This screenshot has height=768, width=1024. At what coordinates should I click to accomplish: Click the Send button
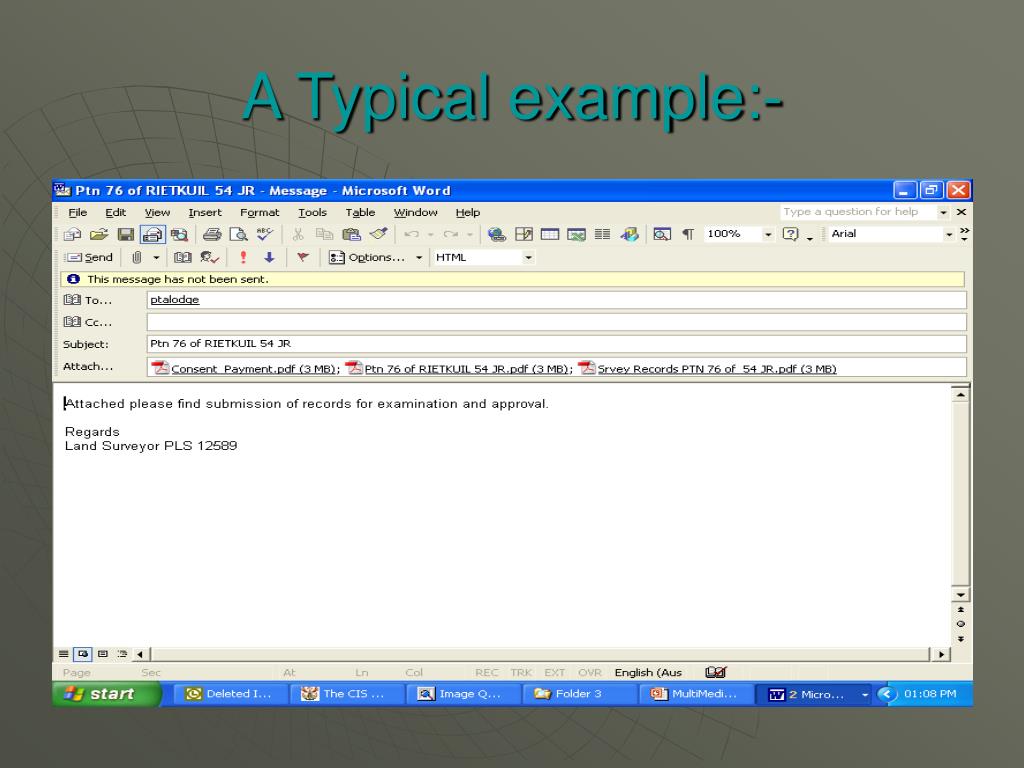click(89, 257)
